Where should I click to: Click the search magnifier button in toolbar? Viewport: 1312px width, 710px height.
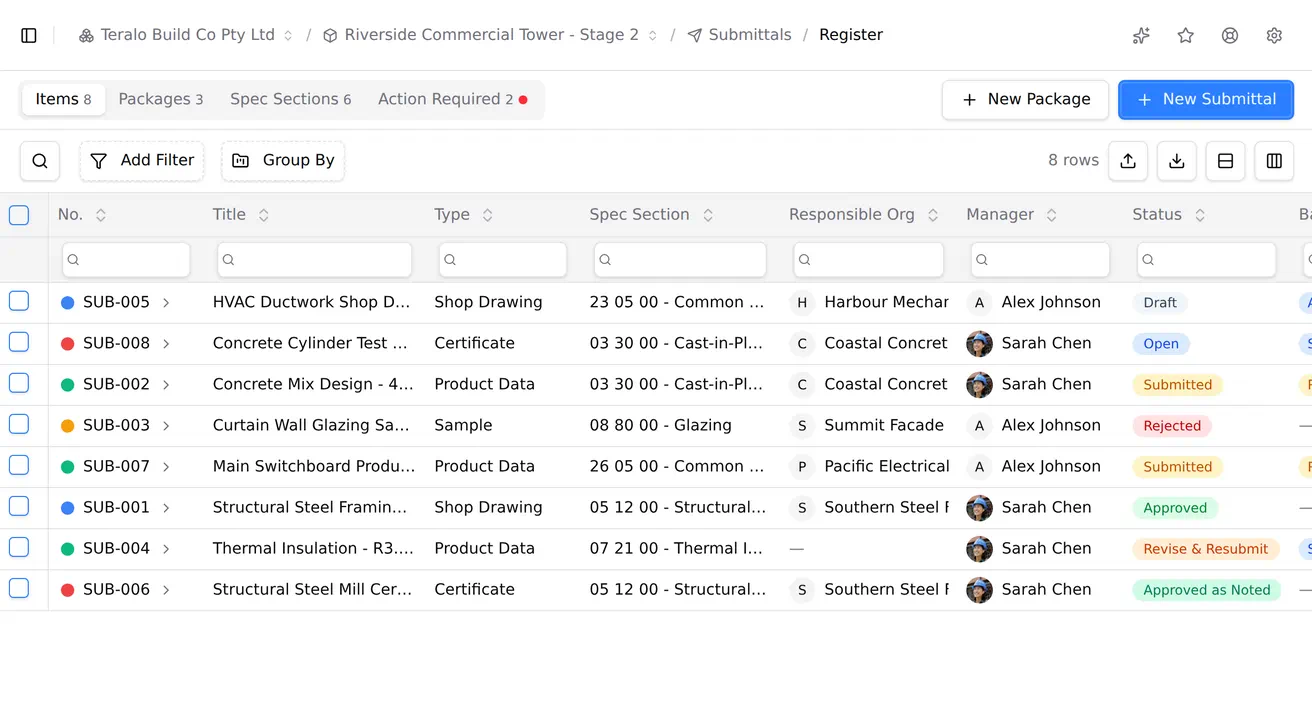coord(40,161)
